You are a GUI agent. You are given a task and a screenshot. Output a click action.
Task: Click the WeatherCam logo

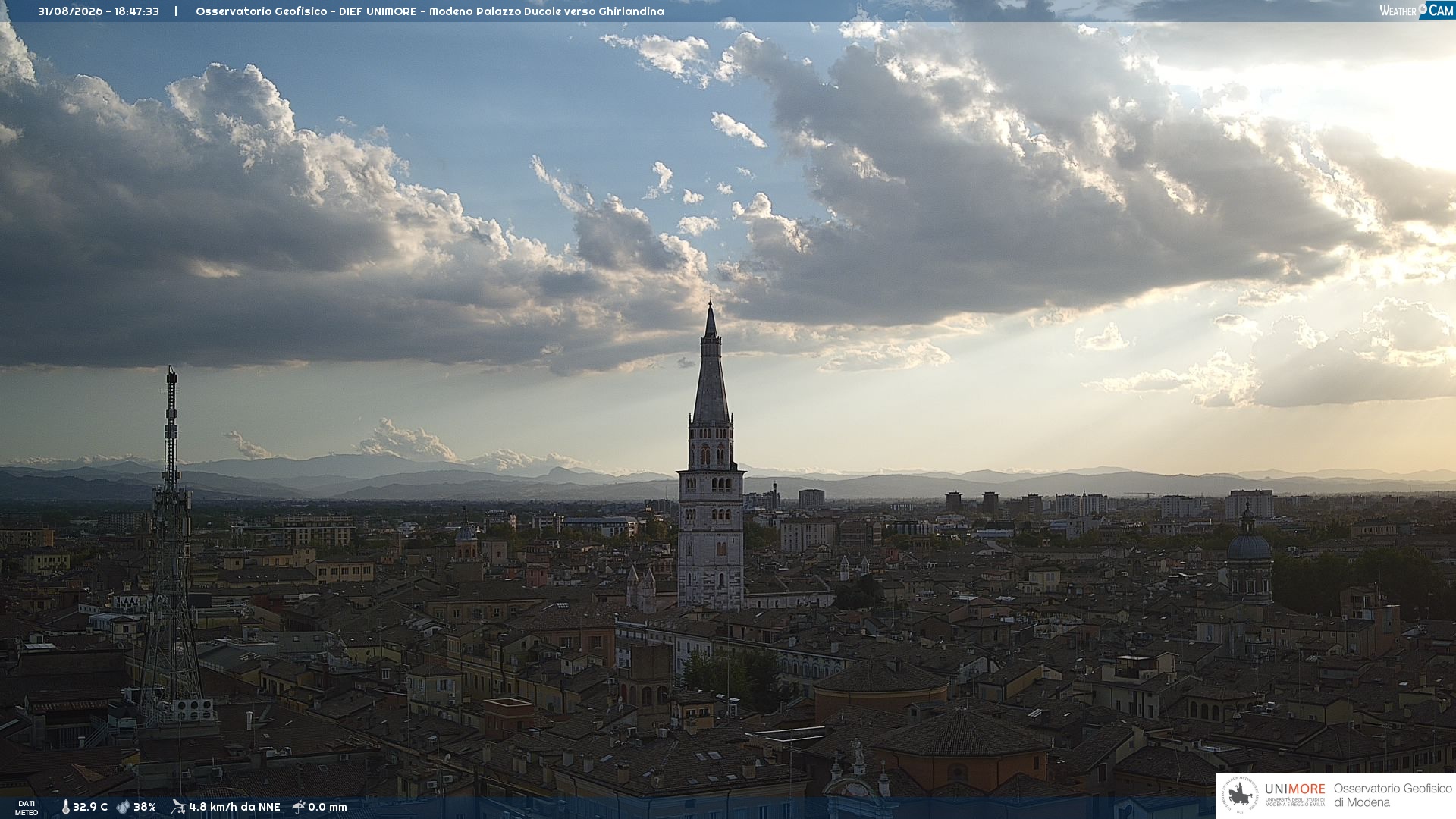[x=1416, y=11]
